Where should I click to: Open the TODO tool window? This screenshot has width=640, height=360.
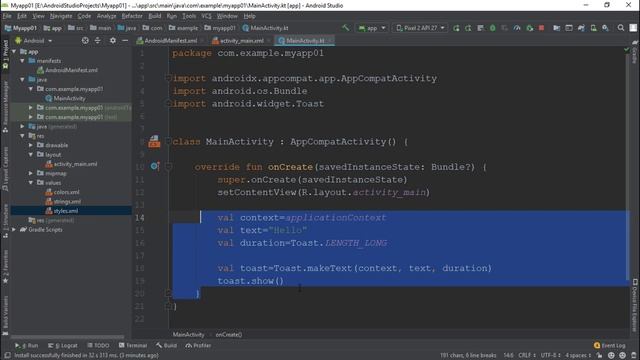click(x=98, y=345)
